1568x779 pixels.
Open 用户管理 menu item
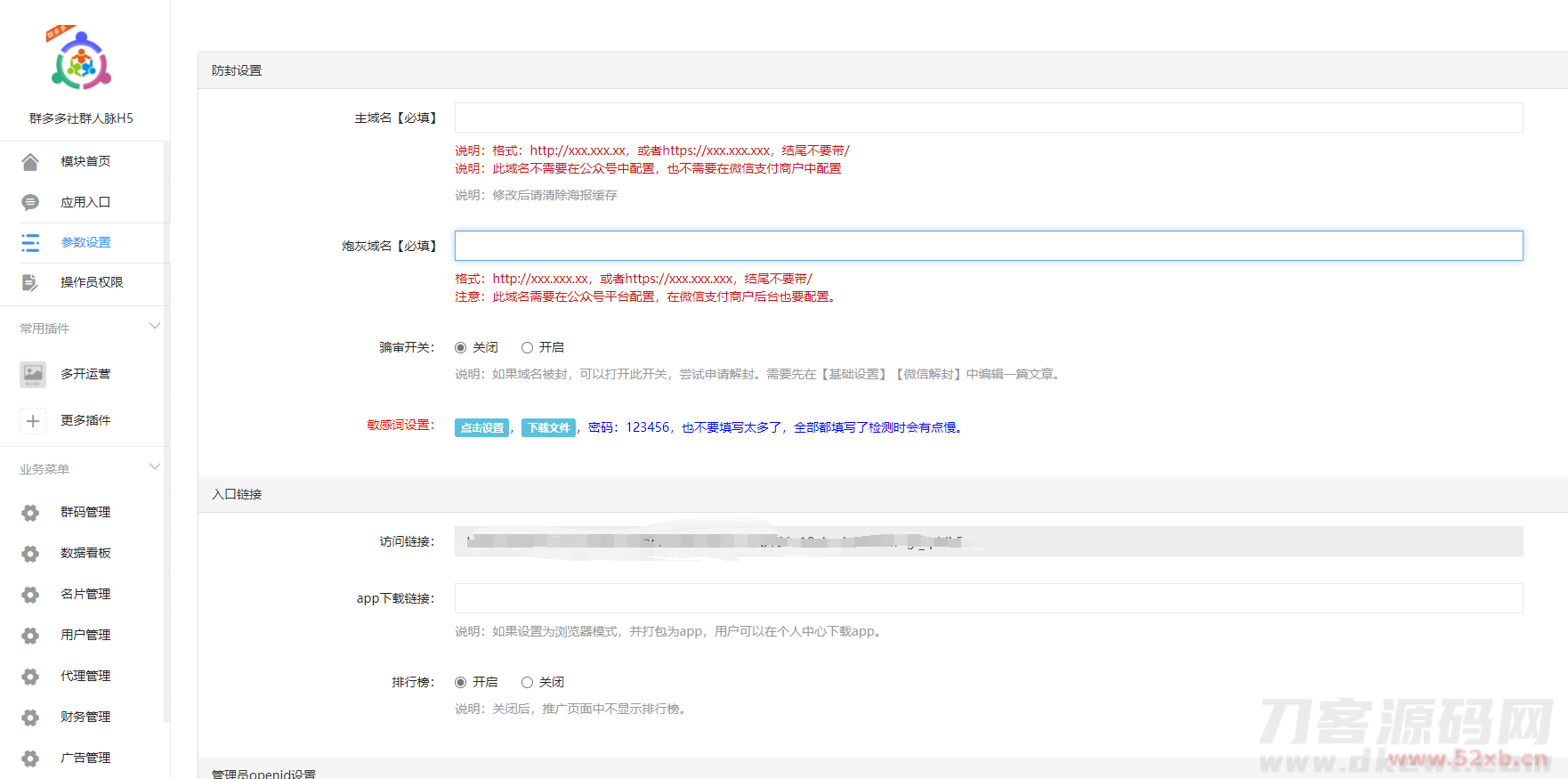coord(85,635)
